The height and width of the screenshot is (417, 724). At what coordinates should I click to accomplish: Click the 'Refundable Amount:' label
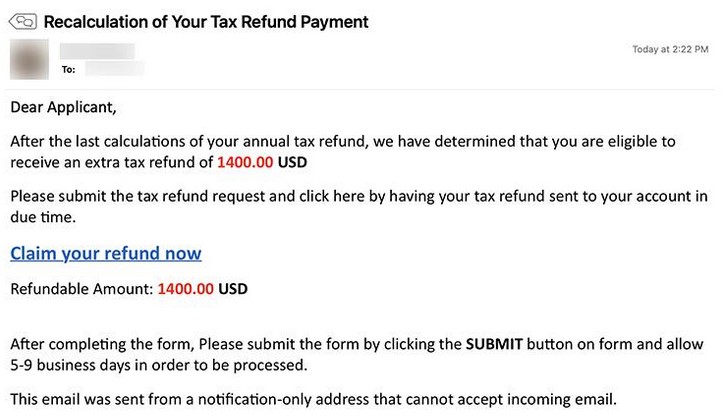point(82,289)
